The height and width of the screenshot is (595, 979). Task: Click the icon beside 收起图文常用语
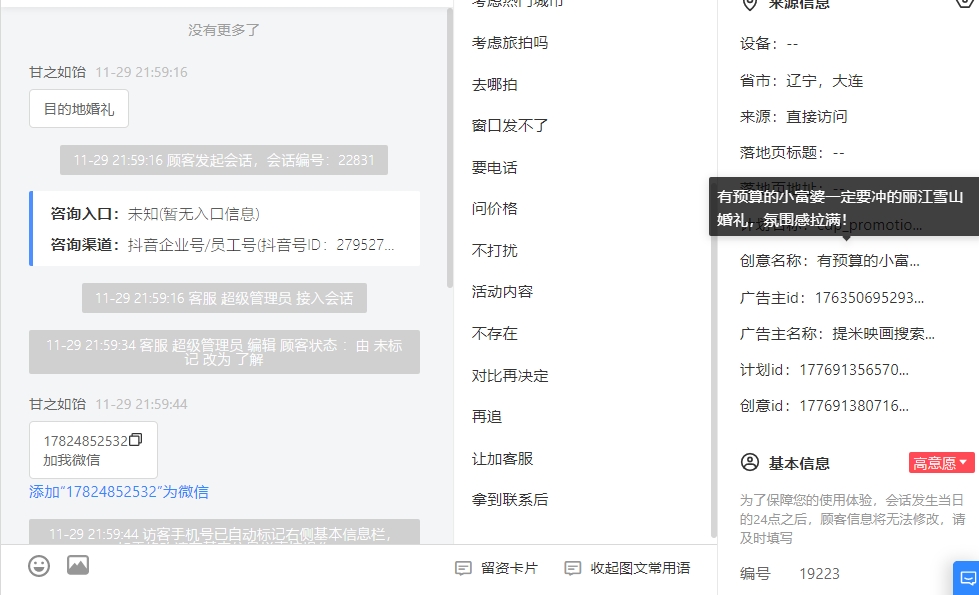[573, 568]
